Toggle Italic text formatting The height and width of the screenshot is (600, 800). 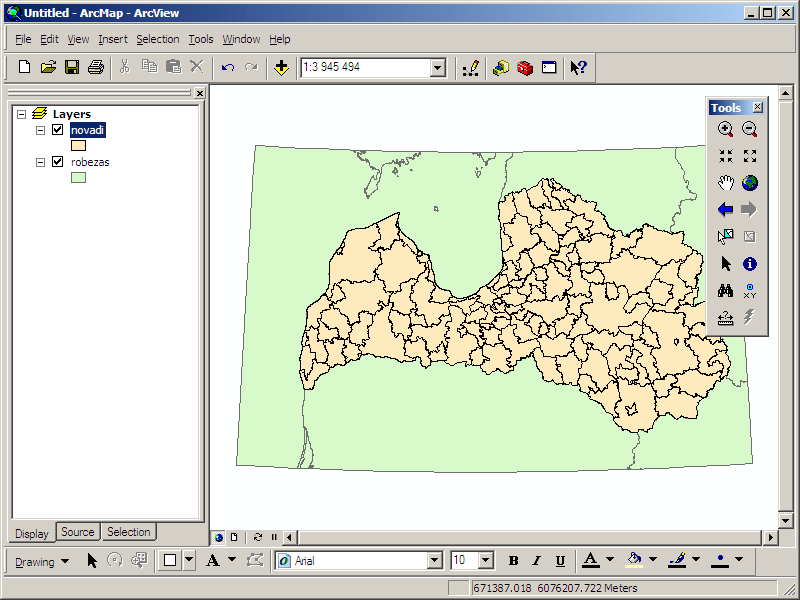pyautogui.click(x=536, y=561)
